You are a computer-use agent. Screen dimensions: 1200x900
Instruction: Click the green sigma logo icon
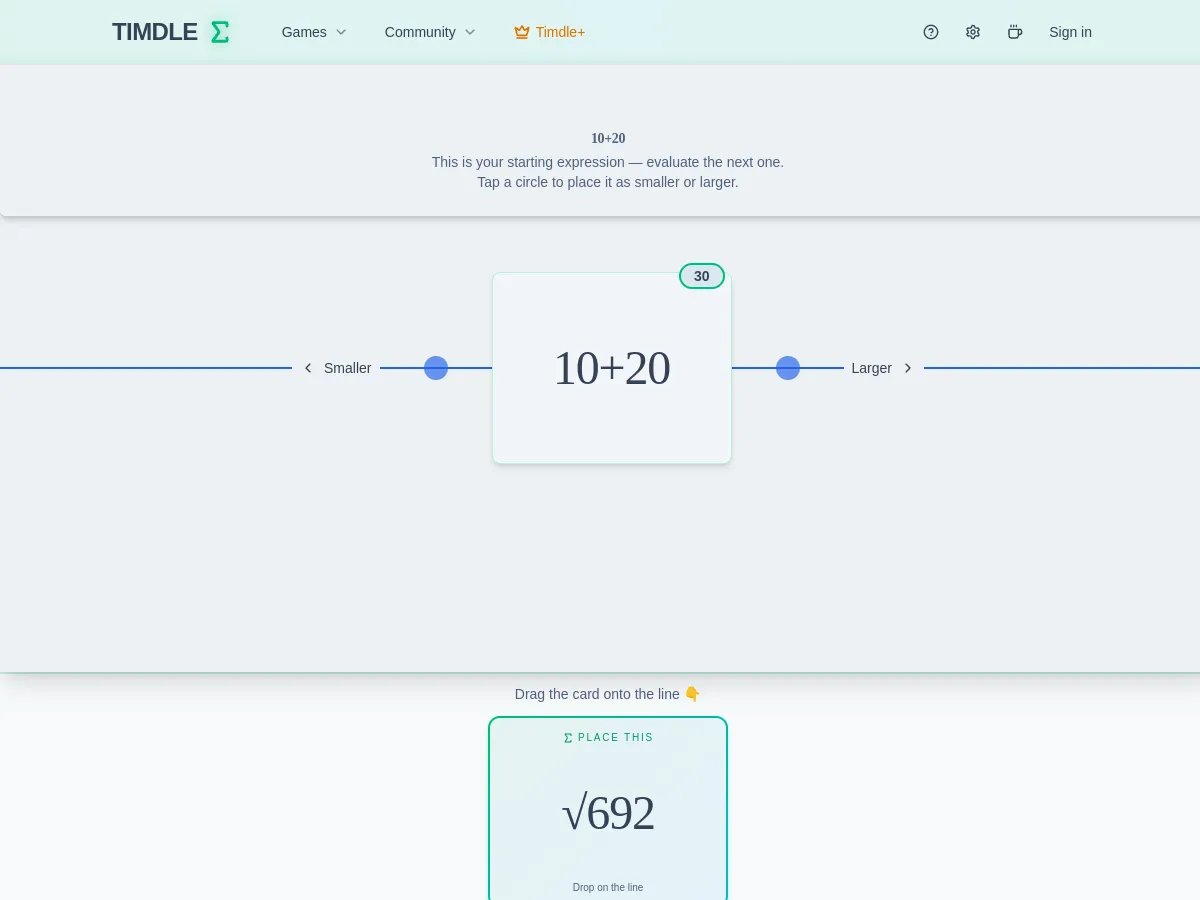[220, 32]
